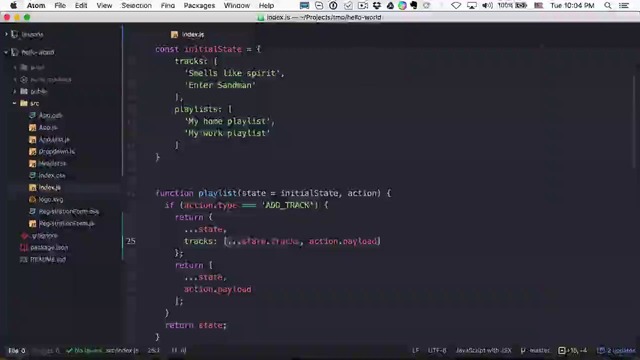Expand the node_modules folder
Screen dimensions: 640x360
[x=15, y=79]
